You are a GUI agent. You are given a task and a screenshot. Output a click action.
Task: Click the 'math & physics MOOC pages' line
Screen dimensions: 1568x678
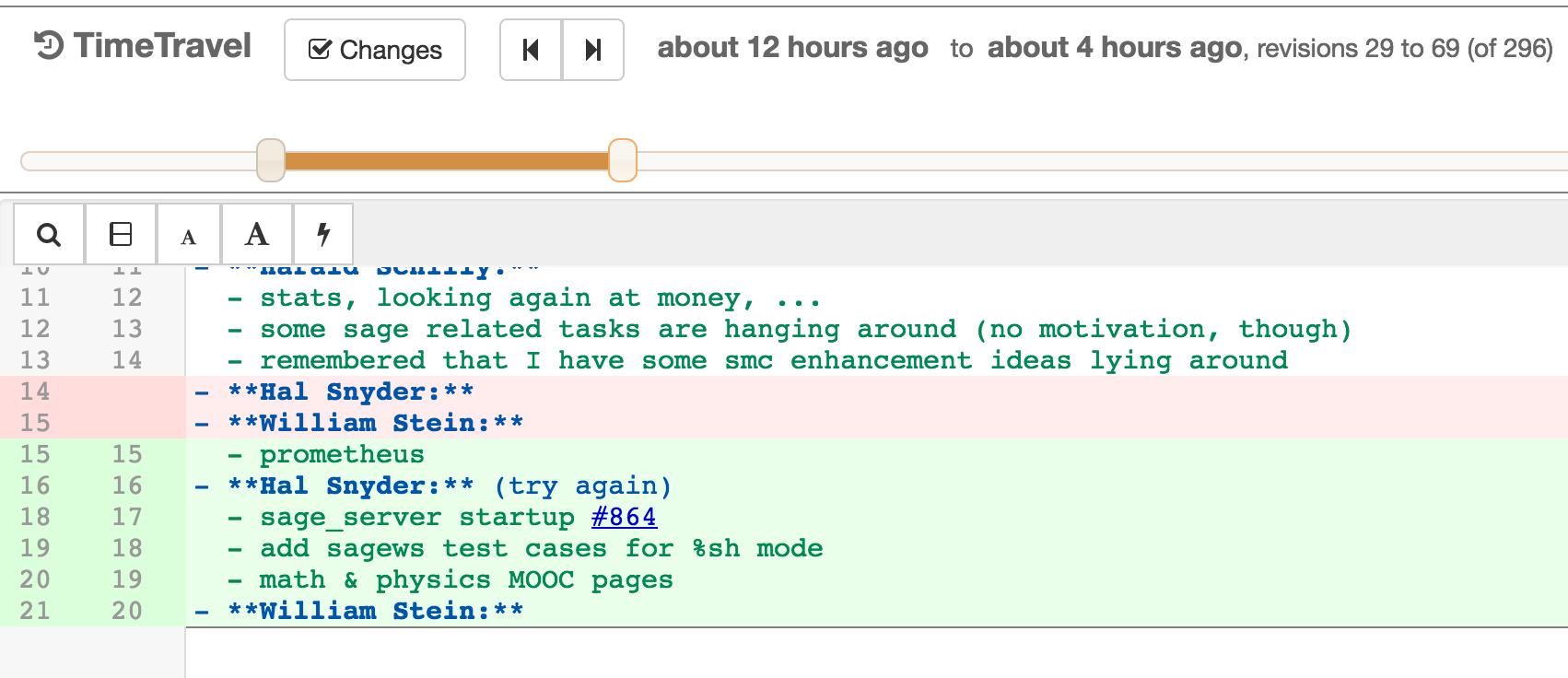pos(466,579)
